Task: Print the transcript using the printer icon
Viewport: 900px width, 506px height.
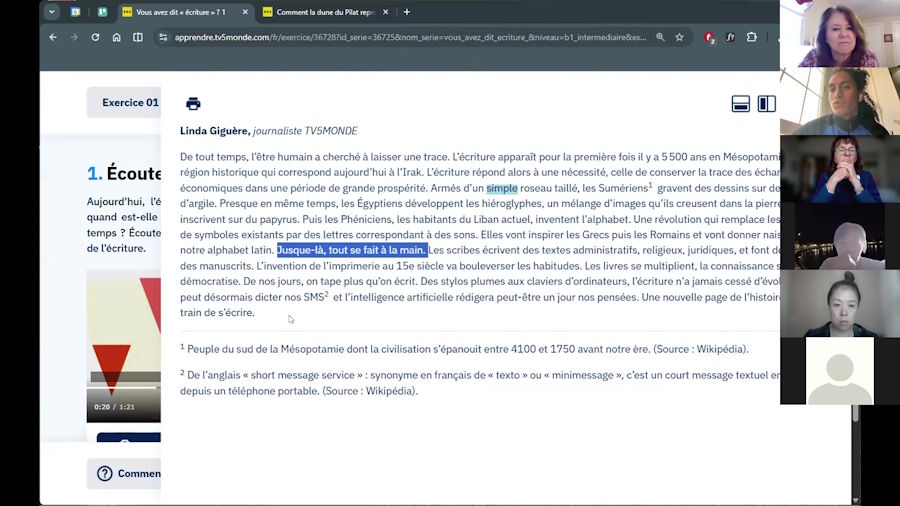Action: pyautogui.click(x=193, y=104)
